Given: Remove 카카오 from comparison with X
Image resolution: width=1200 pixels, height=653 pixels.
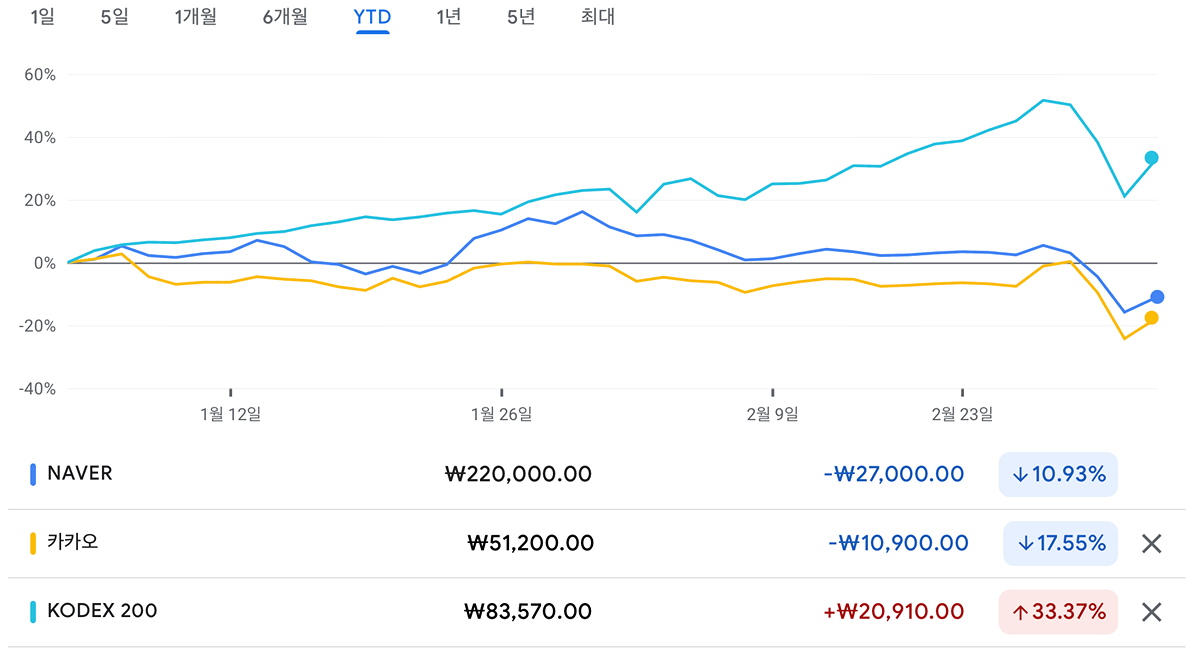Looking at the screenshot, I should tap(1151, 544).
